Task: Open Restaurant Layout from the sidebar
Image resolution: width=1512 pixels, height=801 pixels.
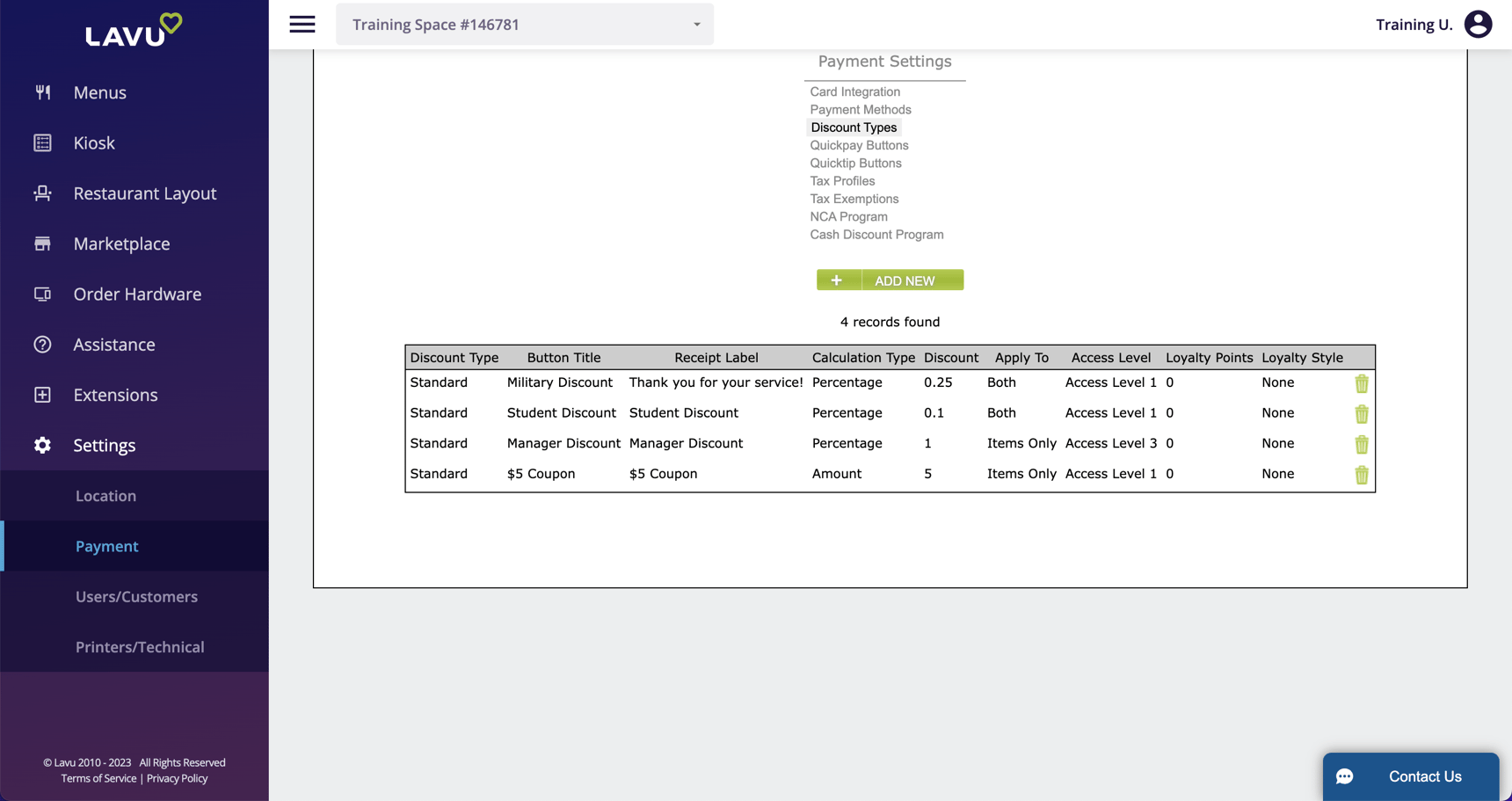Action: pos(43,193)
